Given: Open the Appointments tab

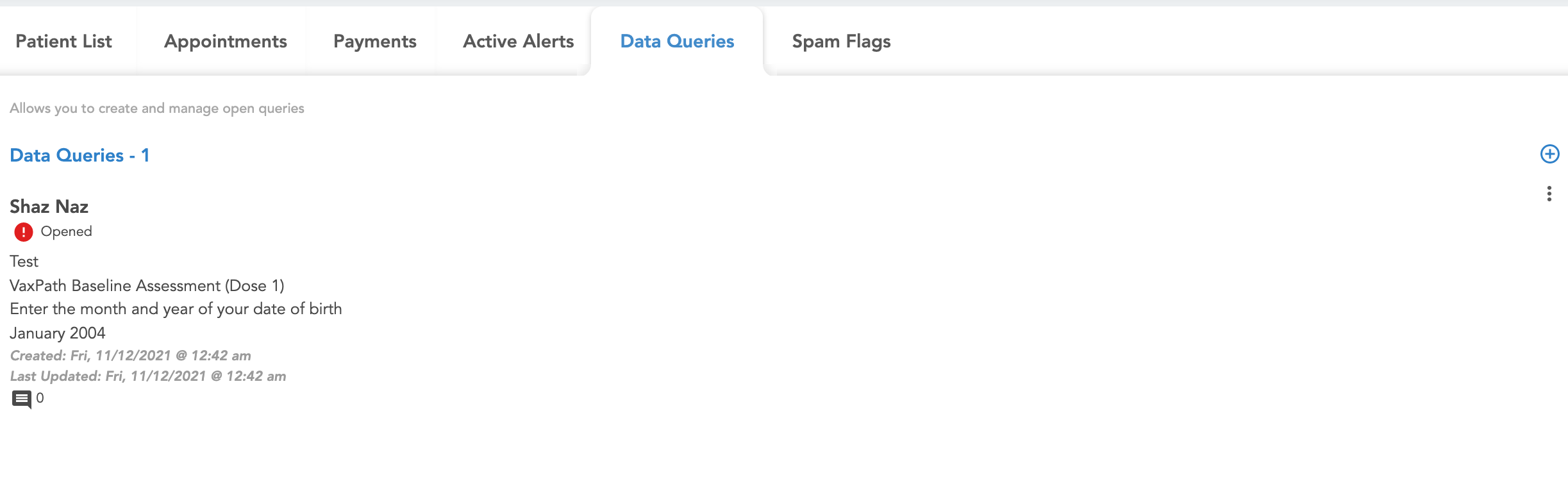Looking at the screenshot, I should pyautogui.click(x=225, y=41).
